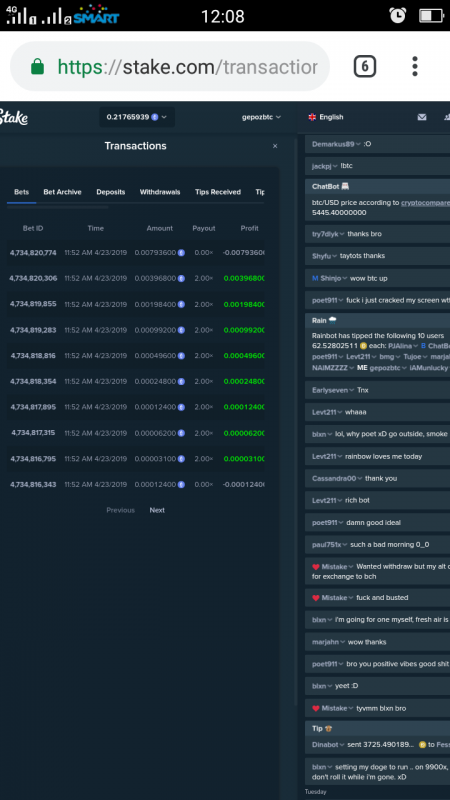Click amount 0.00793600 in first row
This screenshot has height=800, width=450.
point(155,253)
